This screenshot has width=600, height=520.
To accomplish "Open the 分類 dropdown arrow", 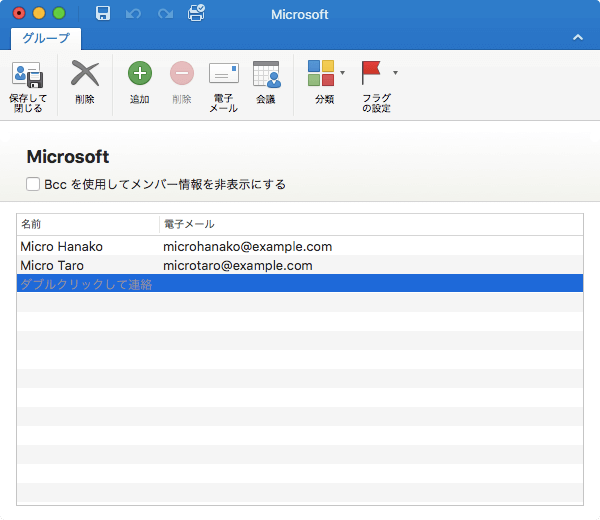I will coord(342,73).
